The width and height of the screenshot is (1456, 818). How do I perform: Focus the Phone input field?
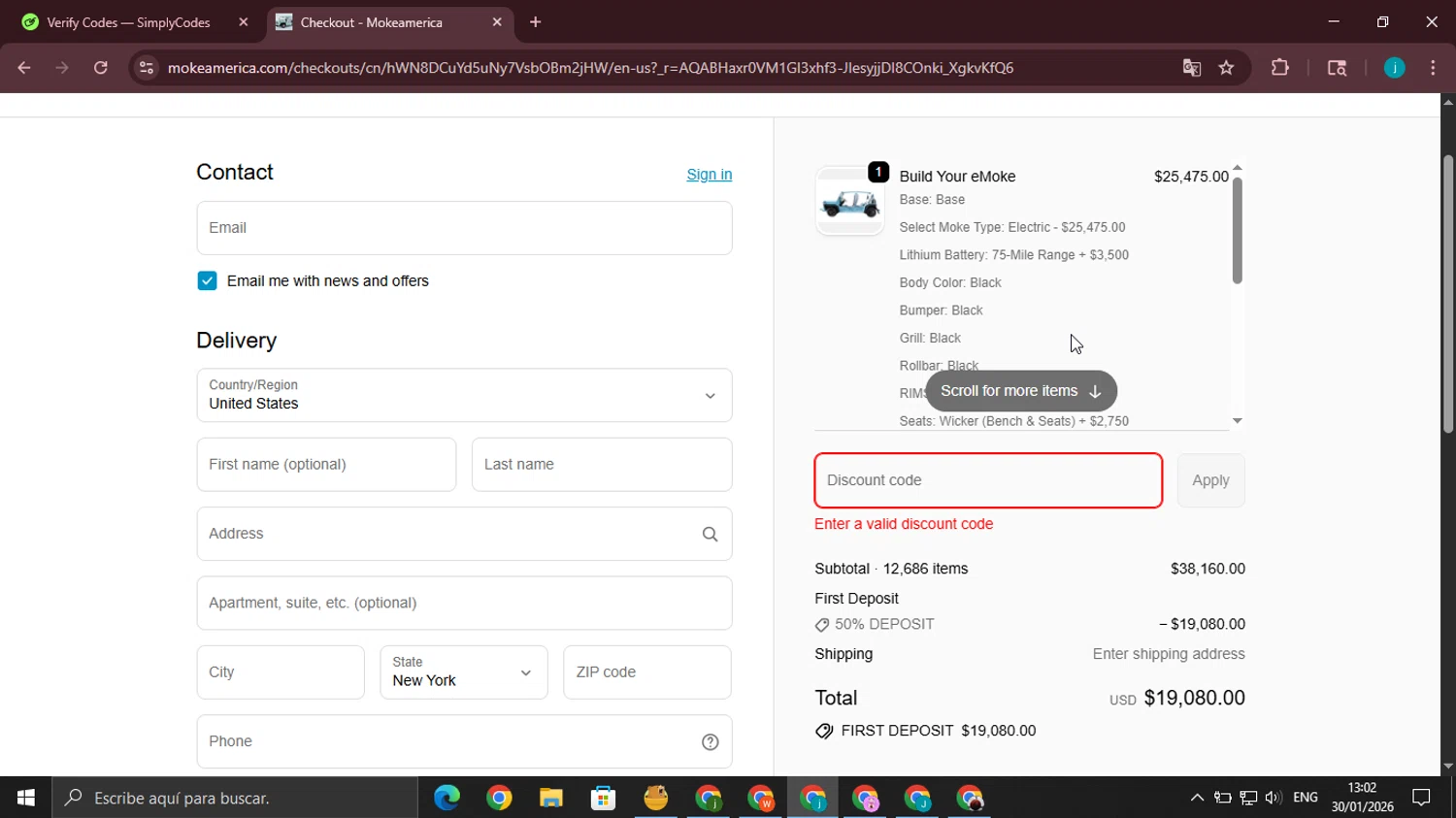[x=464, y=741]
